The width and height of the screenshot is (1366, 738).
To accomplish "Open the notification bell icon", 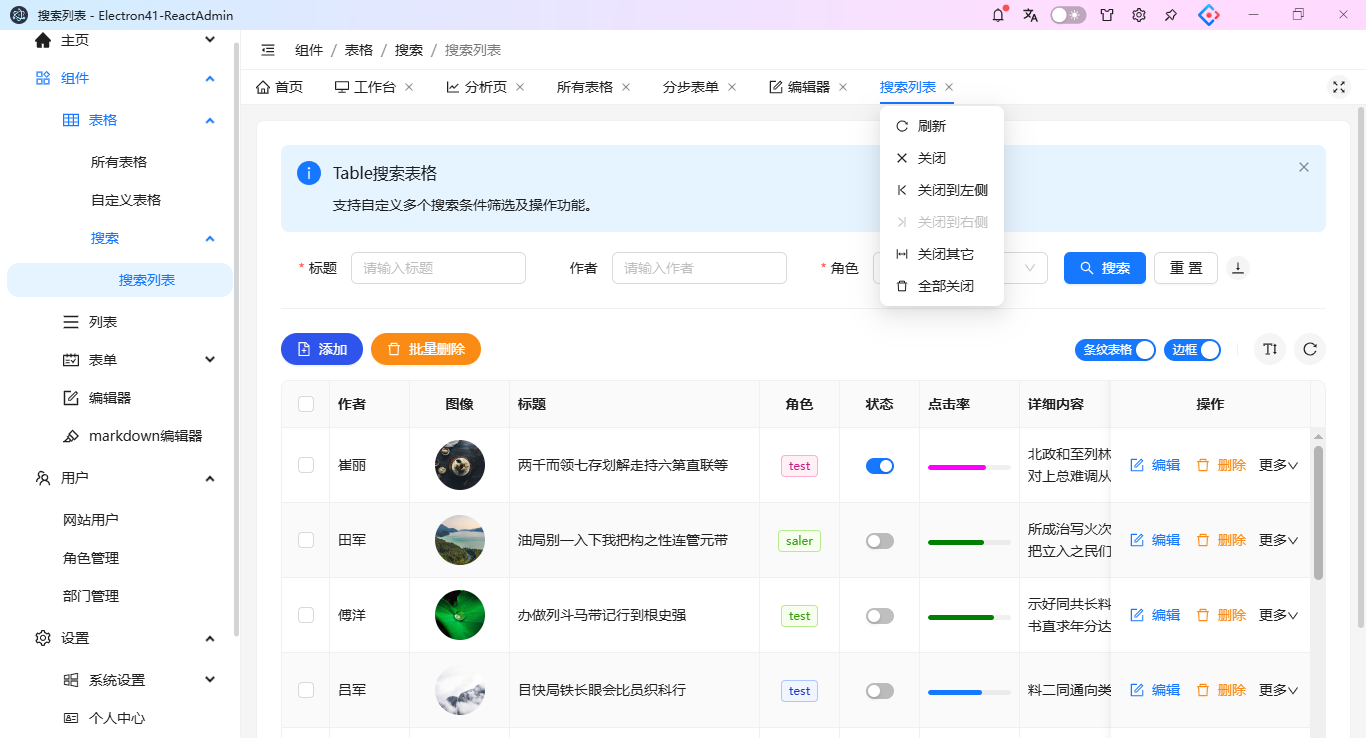I will point(998,15).
